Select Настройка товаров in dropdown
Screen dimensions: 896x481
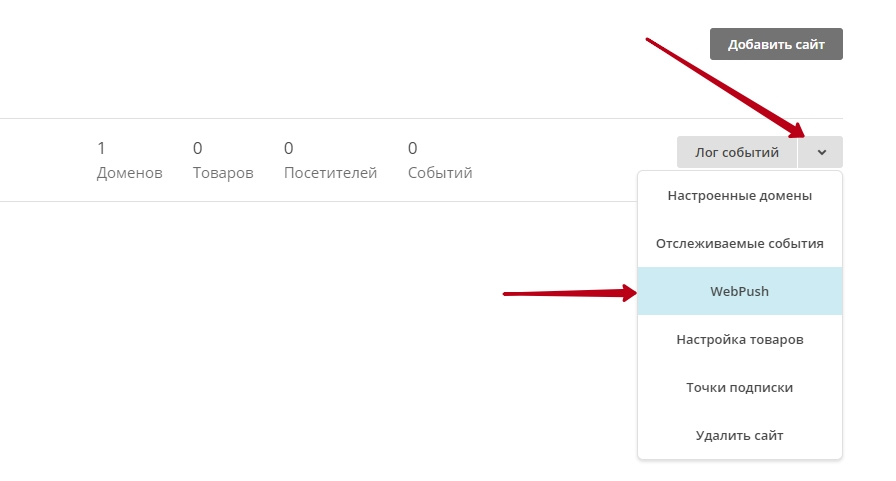pyautogui.click(x=740, y=339)
